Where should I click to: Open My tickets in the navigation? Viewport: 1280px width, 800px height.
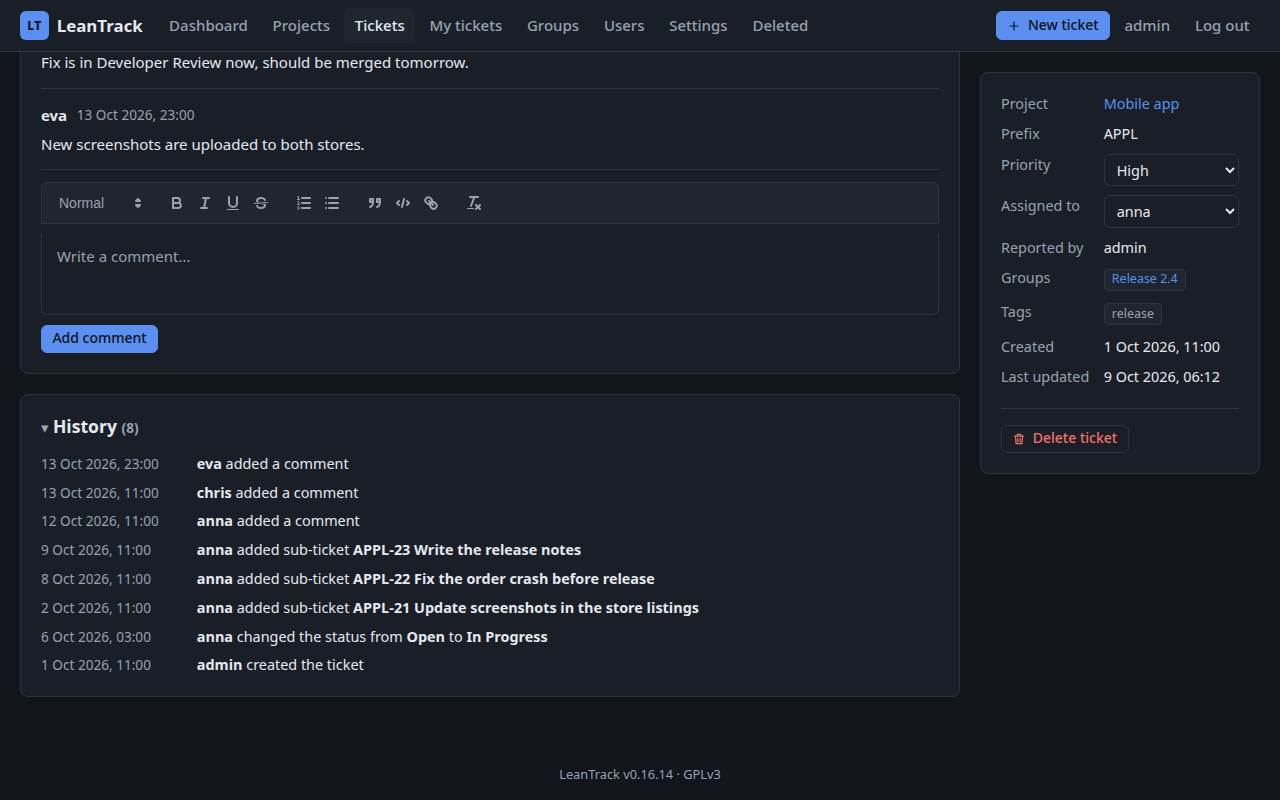466,26
